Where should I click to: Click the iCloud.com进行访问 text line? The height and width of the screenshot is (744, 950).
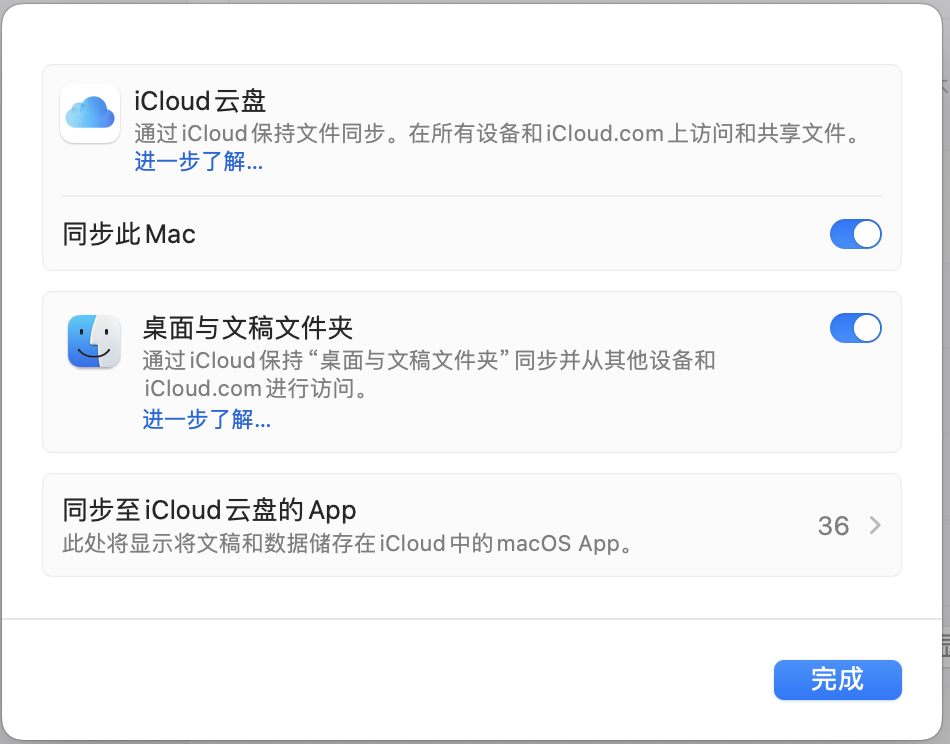(254, 389)
